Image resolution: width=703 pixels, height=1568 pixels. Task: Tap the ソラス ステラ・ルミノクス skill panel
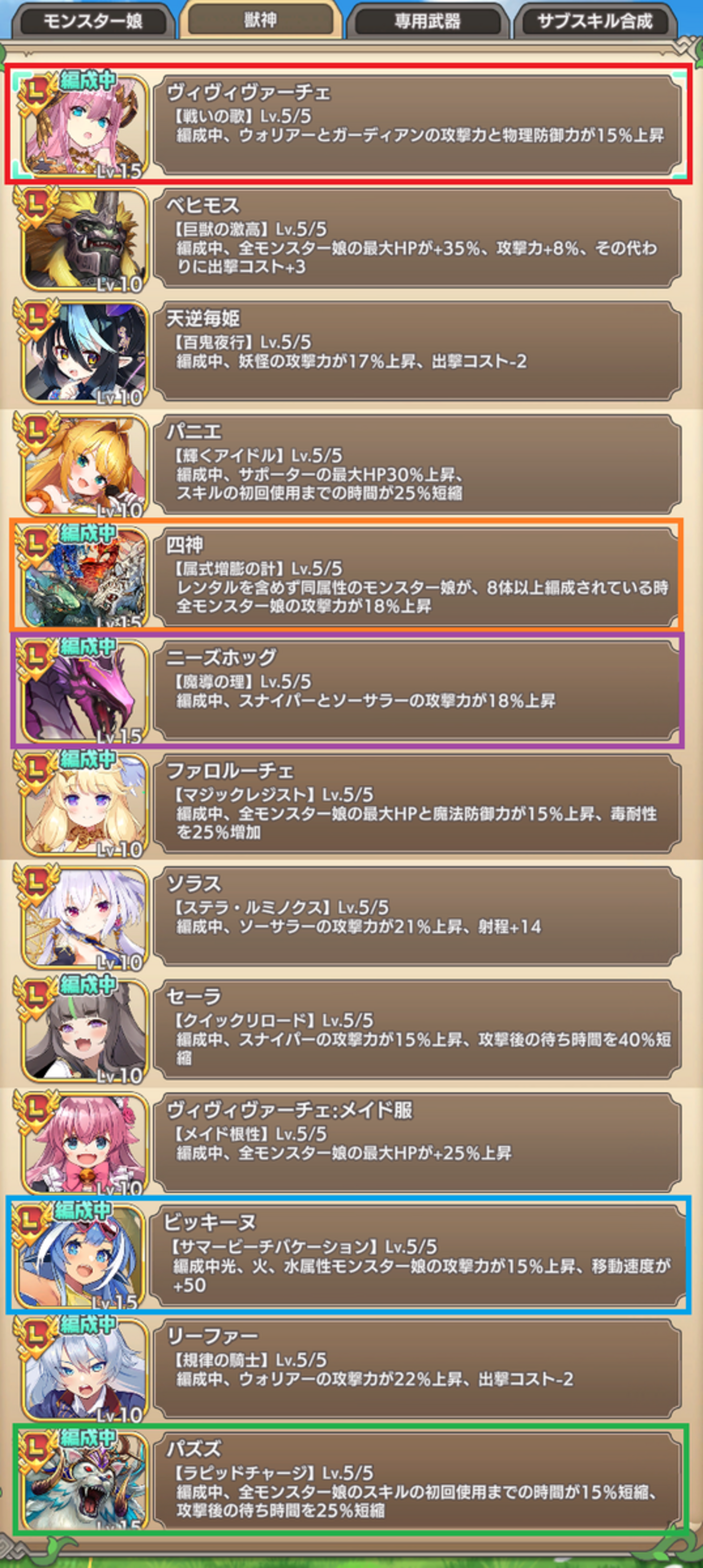tap(417, 916)
